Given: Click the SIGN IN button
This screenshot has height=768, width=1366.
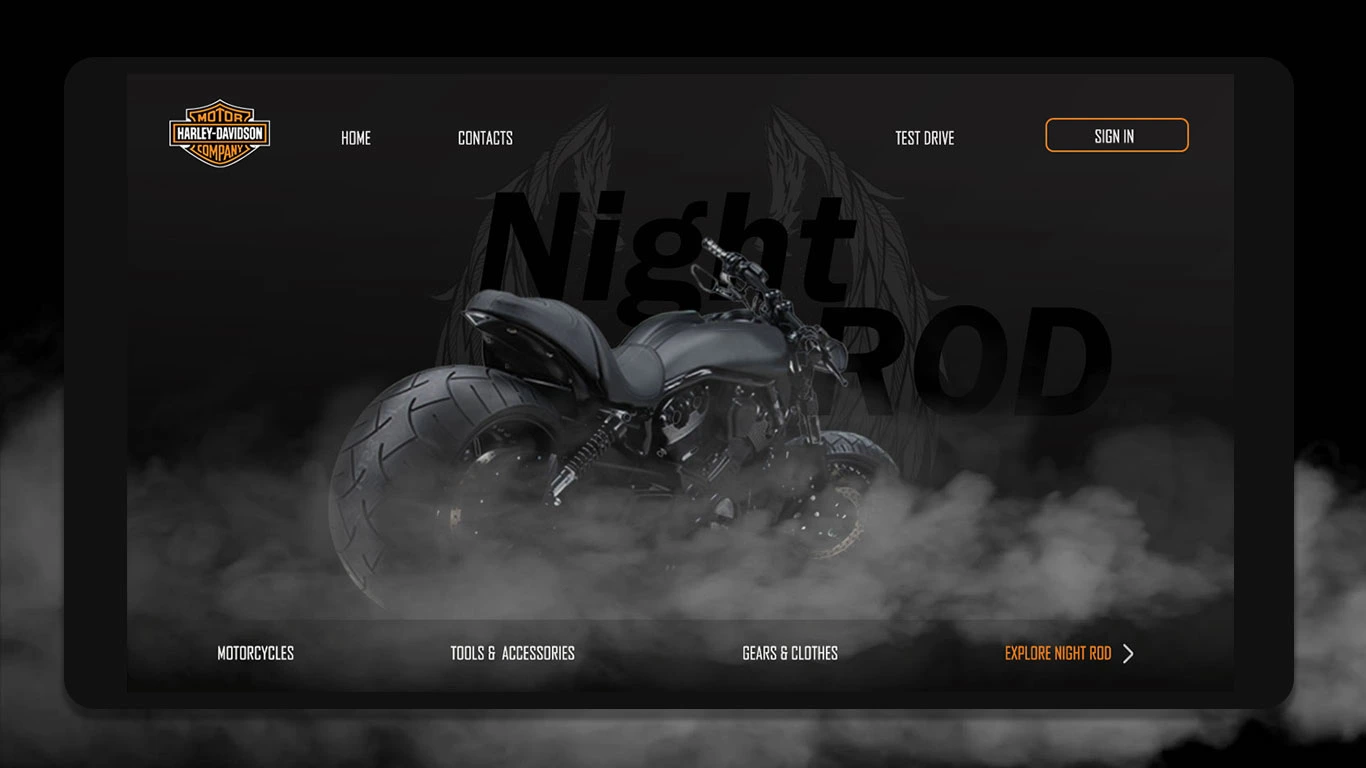Looking at the screenshot, I should 1117,135.
